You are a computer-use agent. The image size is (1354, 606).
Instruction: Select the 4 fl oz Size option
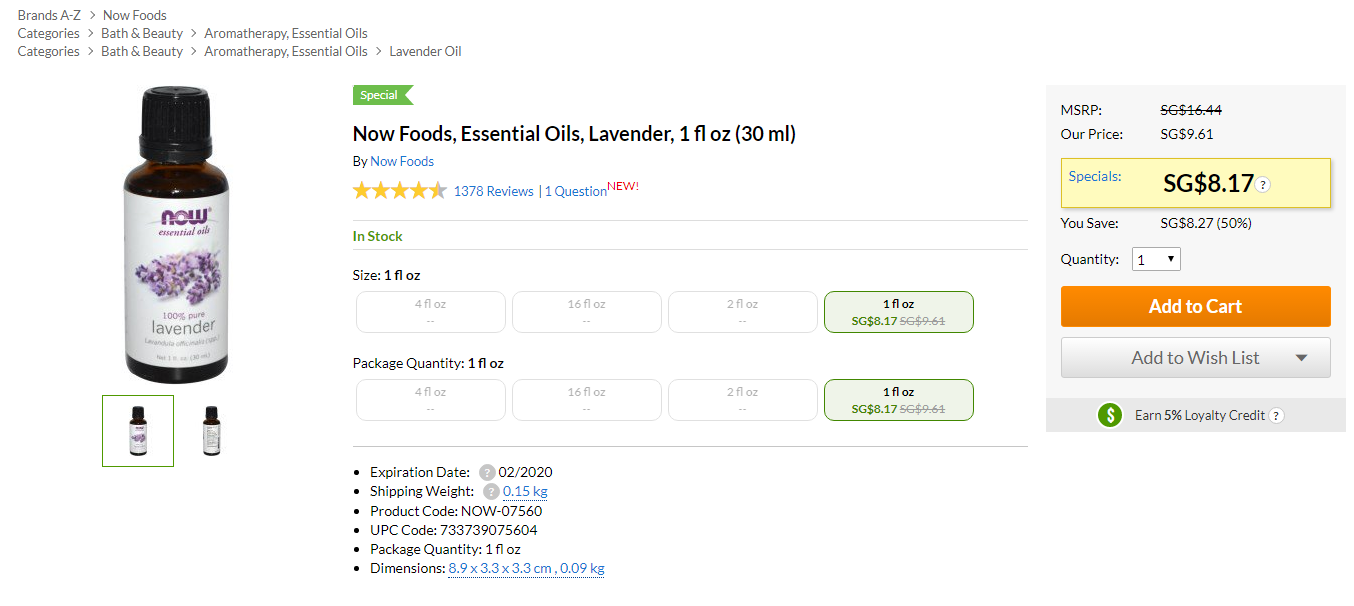(430, 312)
